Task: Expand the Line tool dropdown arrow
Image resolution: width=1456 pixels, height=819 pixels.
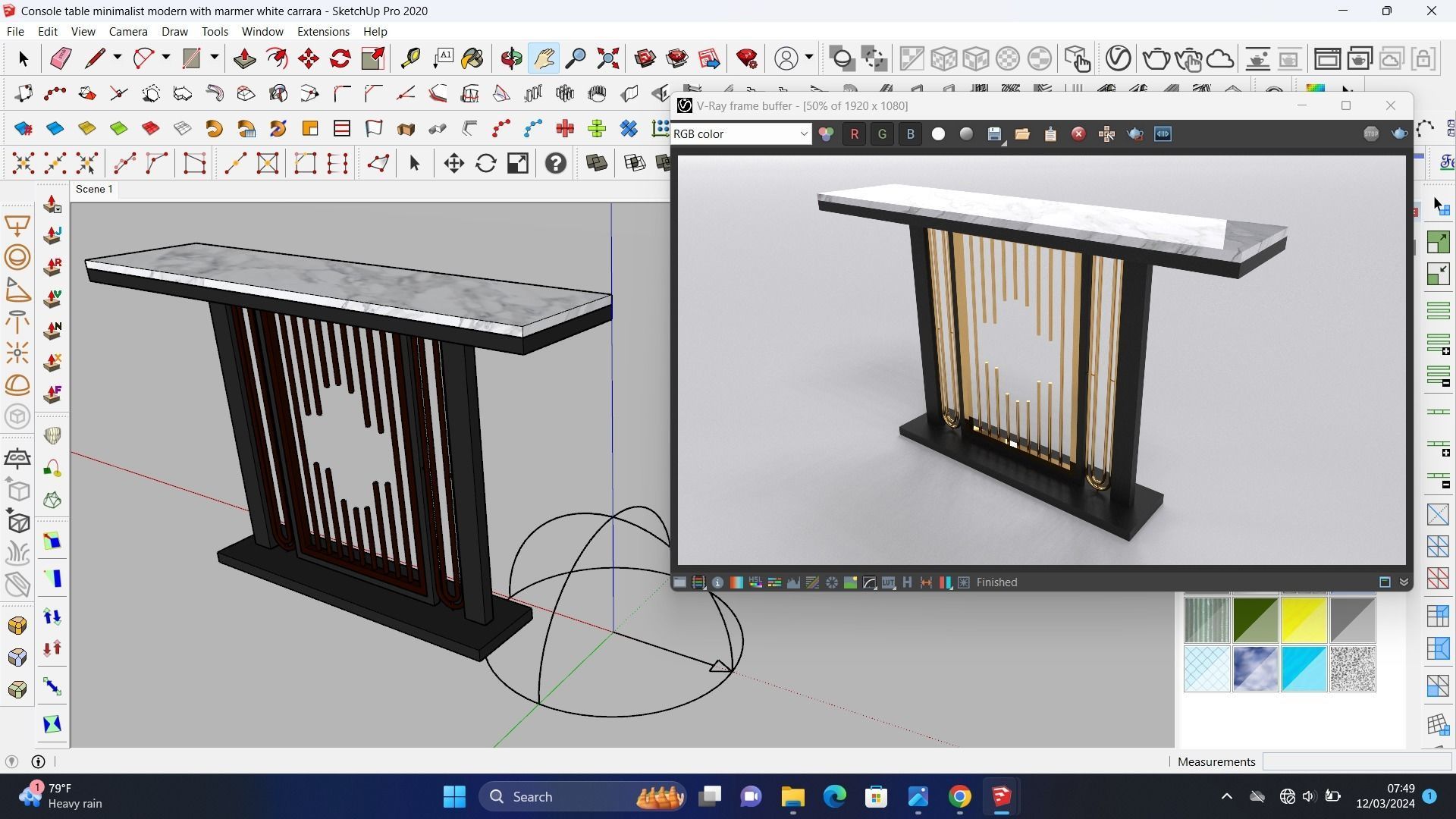Action: tap(118, 58)
